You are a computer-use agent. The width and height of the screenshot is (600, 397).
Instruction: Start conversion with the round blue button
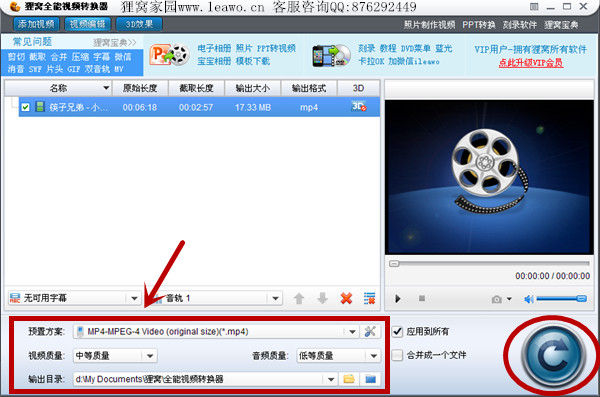pyautogui.click(x=554, y=356)
